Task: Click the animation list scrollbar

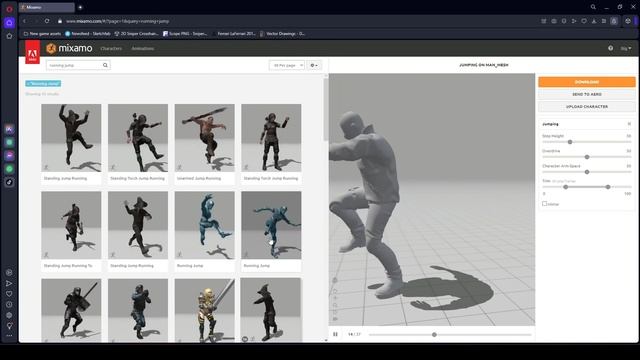Action: coord(325,109)
